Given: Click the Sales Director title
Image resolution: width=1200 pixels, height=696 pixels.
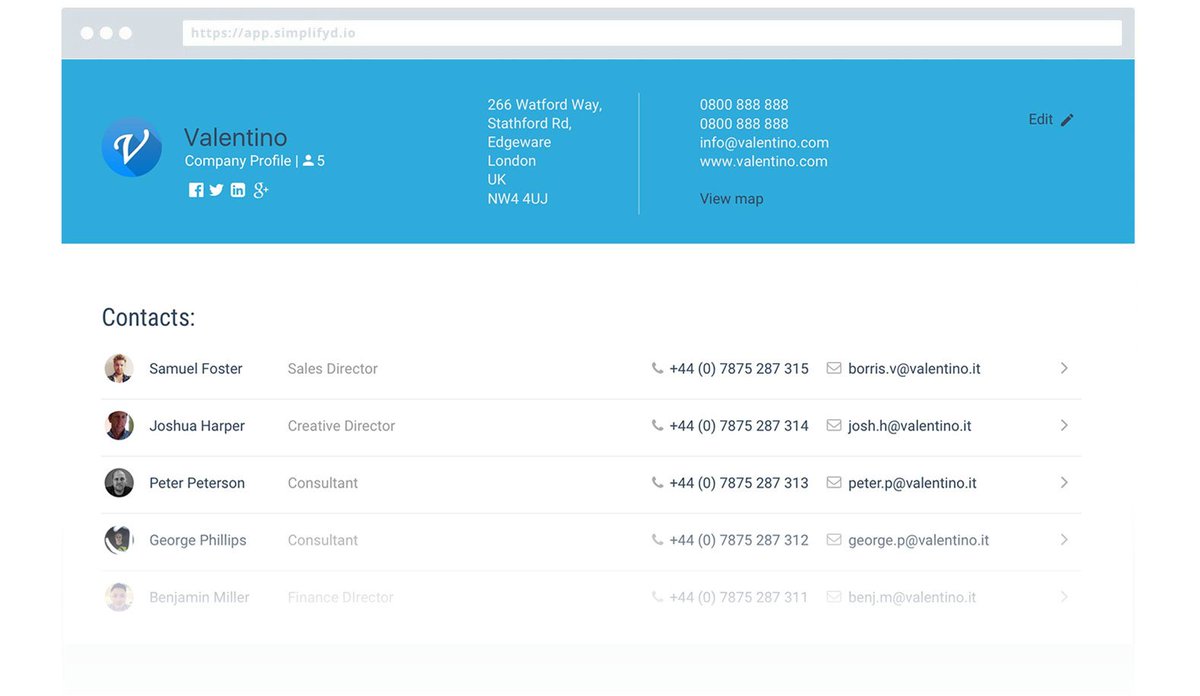Looking at the screenshot, I should tap(333, 369).
